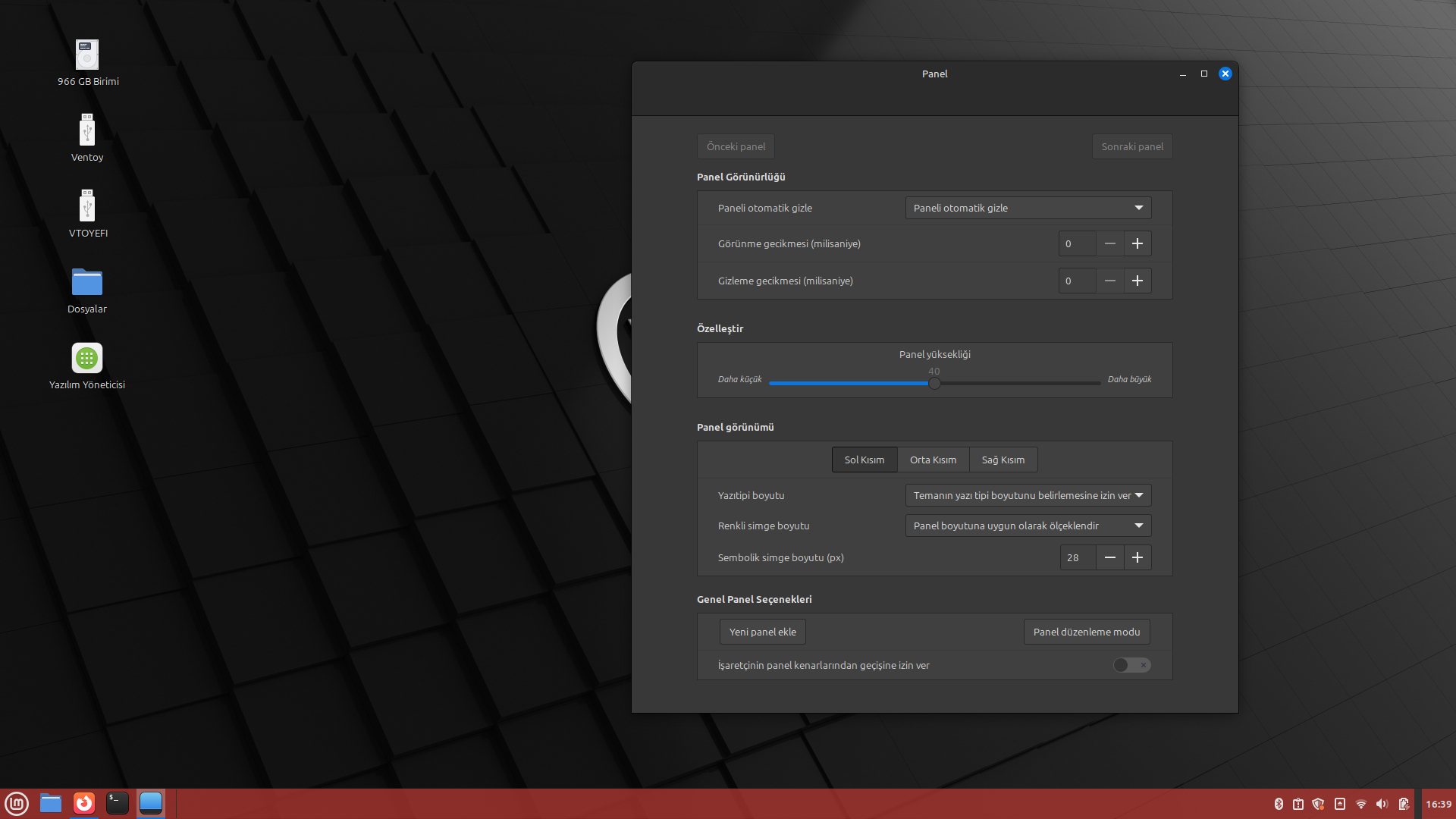1456x819 pixels.
Task: Open the sound volume tray icon
Action: (1382, 804)
